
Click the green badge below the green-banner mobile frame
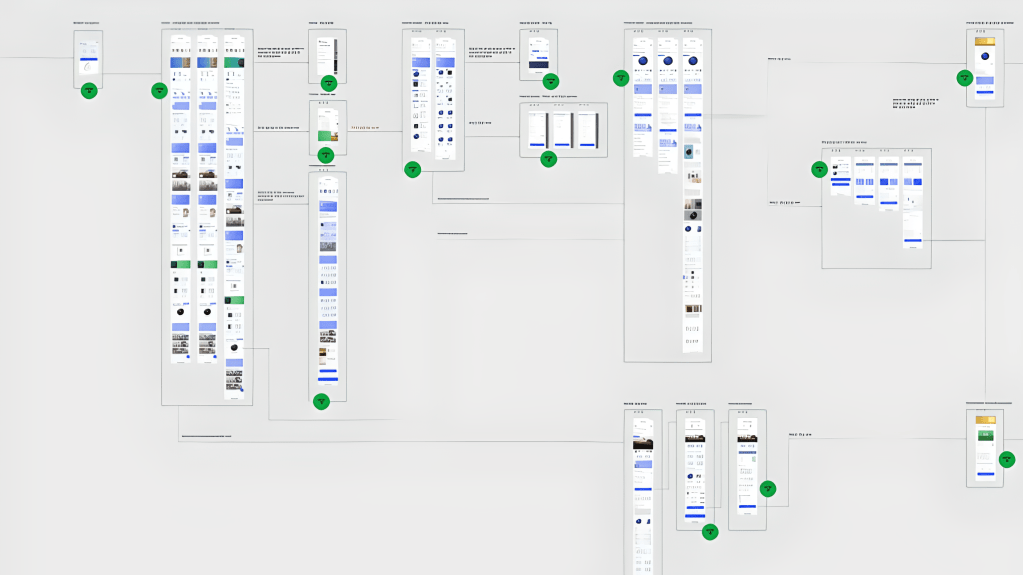pyautogui.click(x=325, y=155)
